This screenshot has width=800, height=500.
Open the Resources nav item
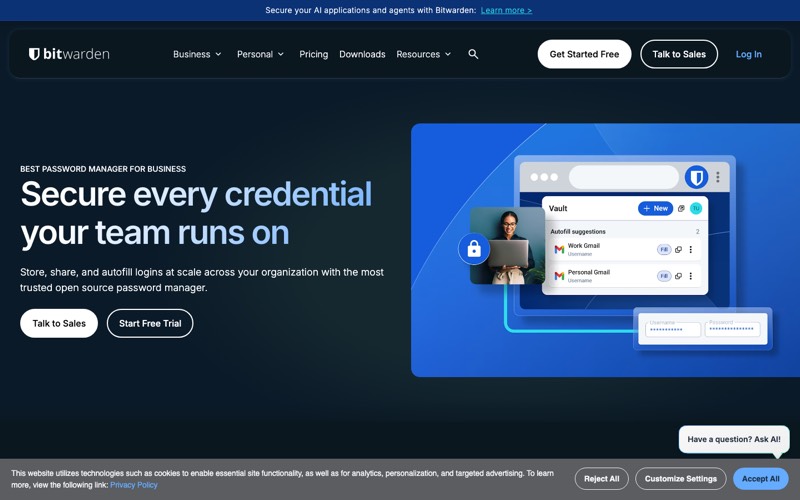tap(418, 54)
